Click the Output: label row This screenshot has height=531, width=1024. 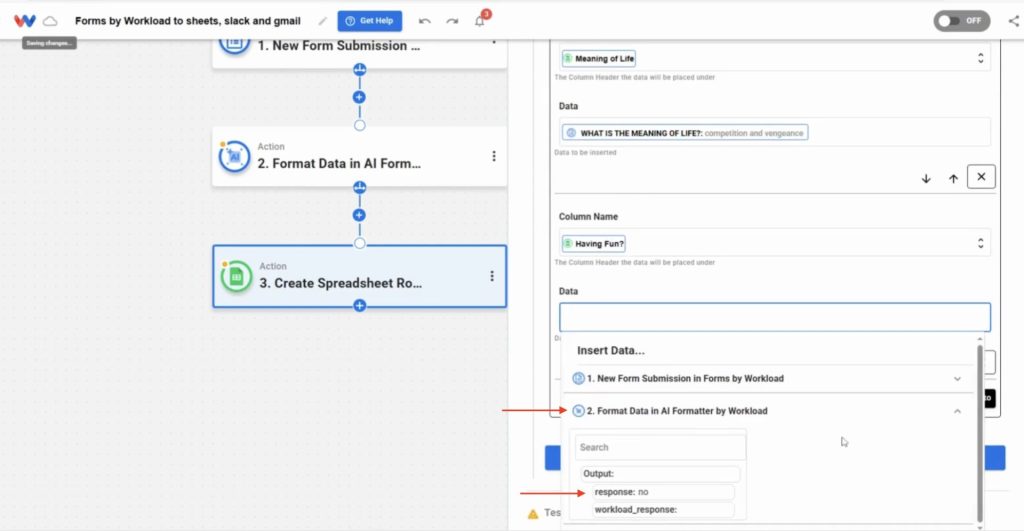point(660,474)
